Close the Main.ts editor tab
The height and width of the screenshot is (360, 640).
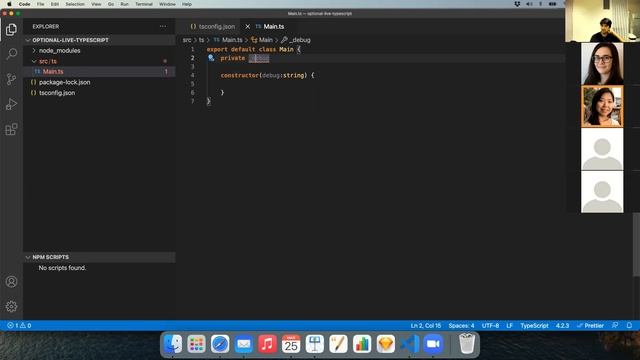(247, 27)
